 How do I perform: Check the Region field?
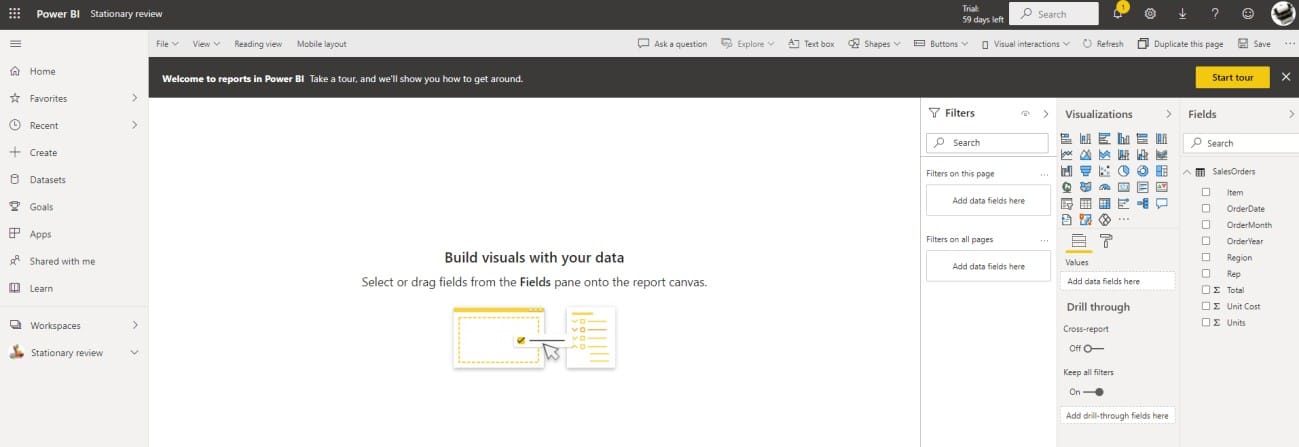[x=1206, y=257]
